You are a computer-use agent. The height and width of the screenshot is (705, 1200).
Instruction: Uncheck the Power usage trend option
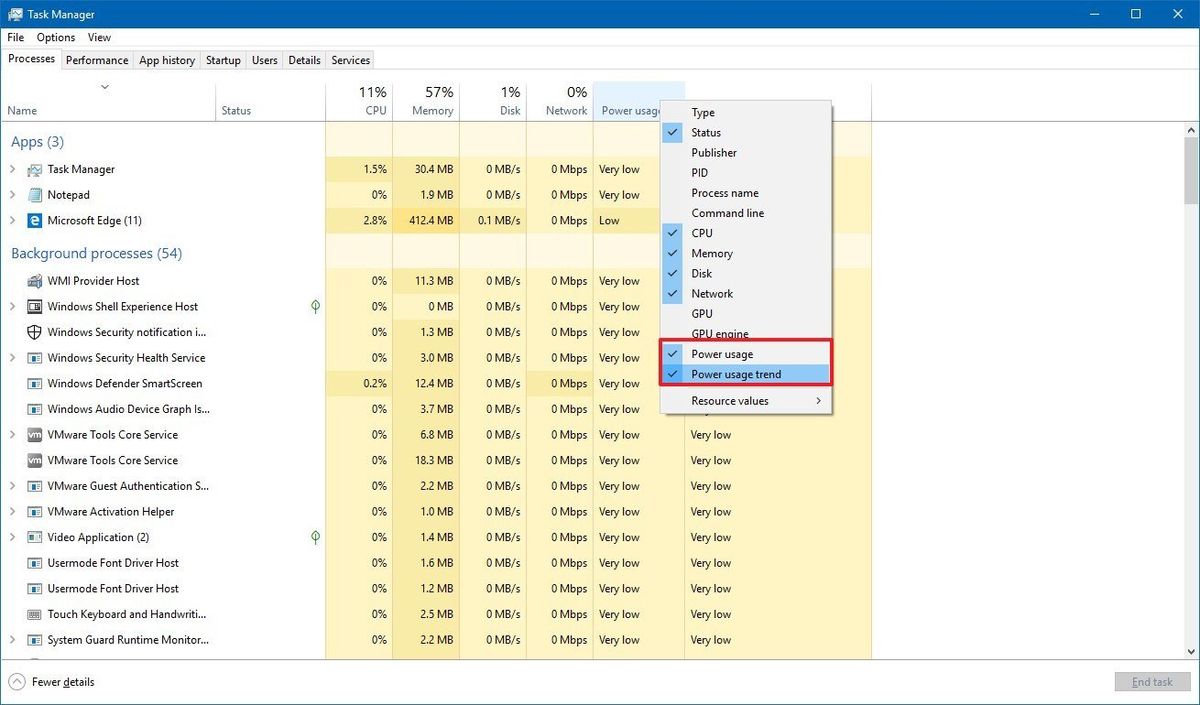[736, 374]
